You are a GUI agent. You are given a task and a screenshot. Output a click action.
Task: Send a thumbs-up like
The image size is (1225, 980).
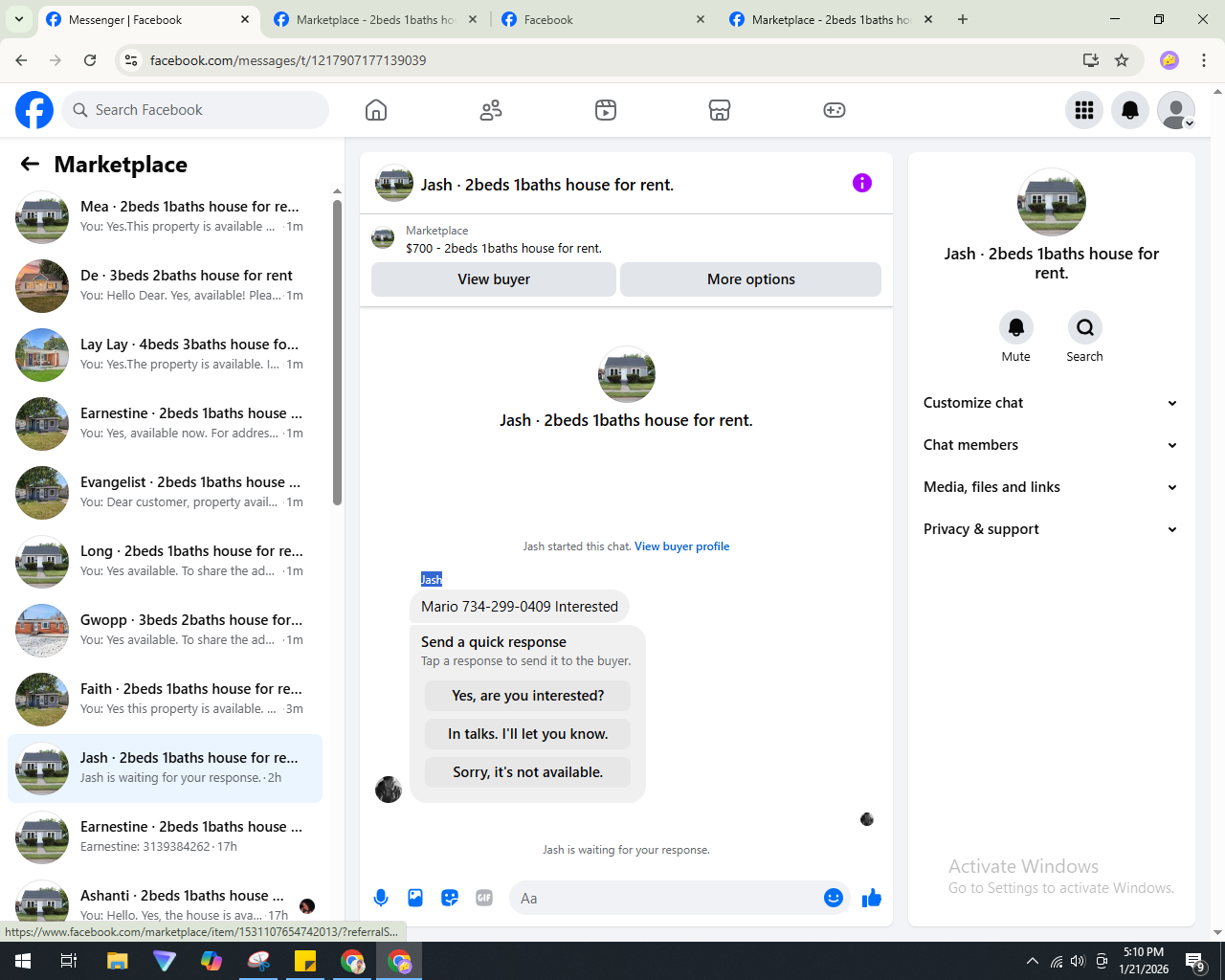coord(872,898)
